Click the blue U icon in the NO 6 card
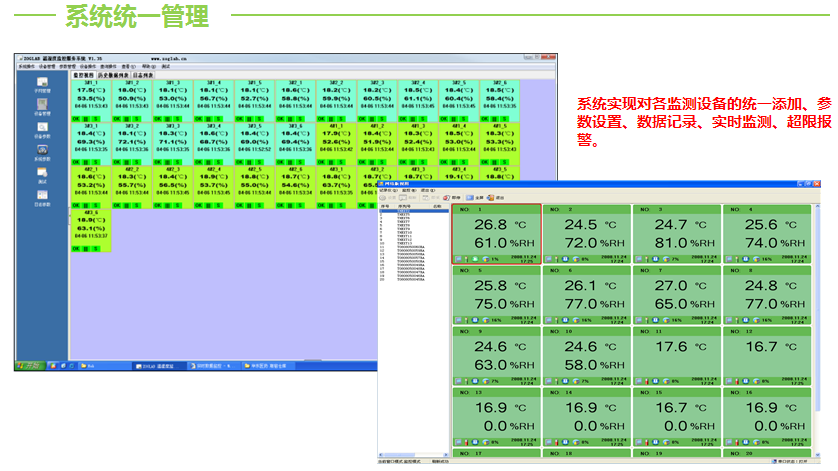Screen dimensions: 838x471 565,320
